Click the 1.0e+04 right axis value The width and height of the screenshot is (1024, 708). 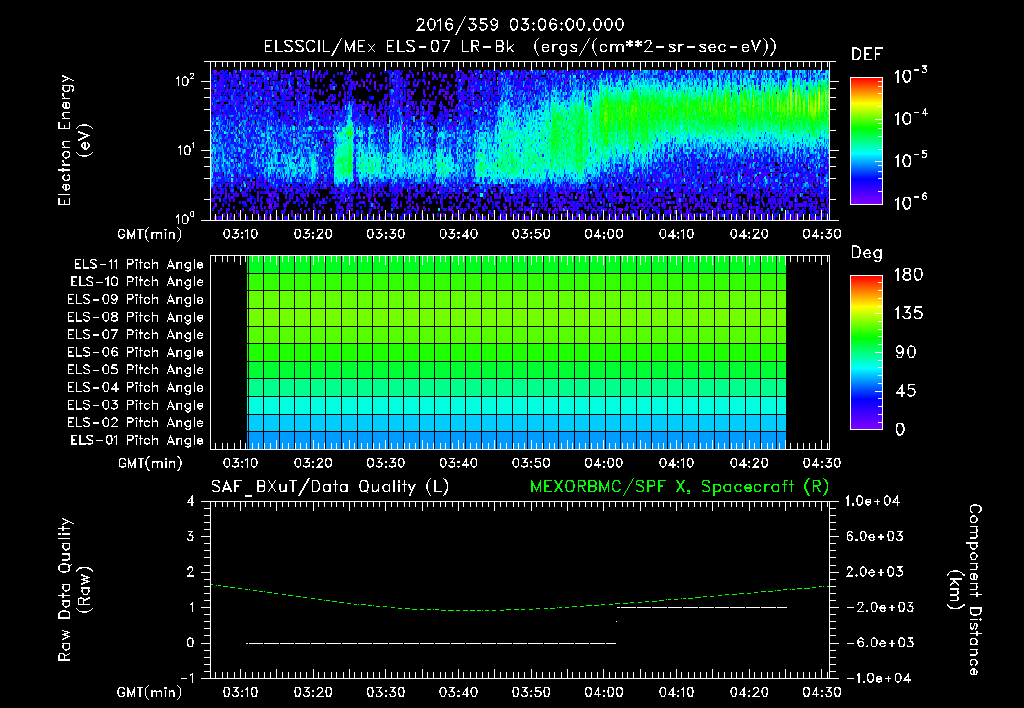872,502
